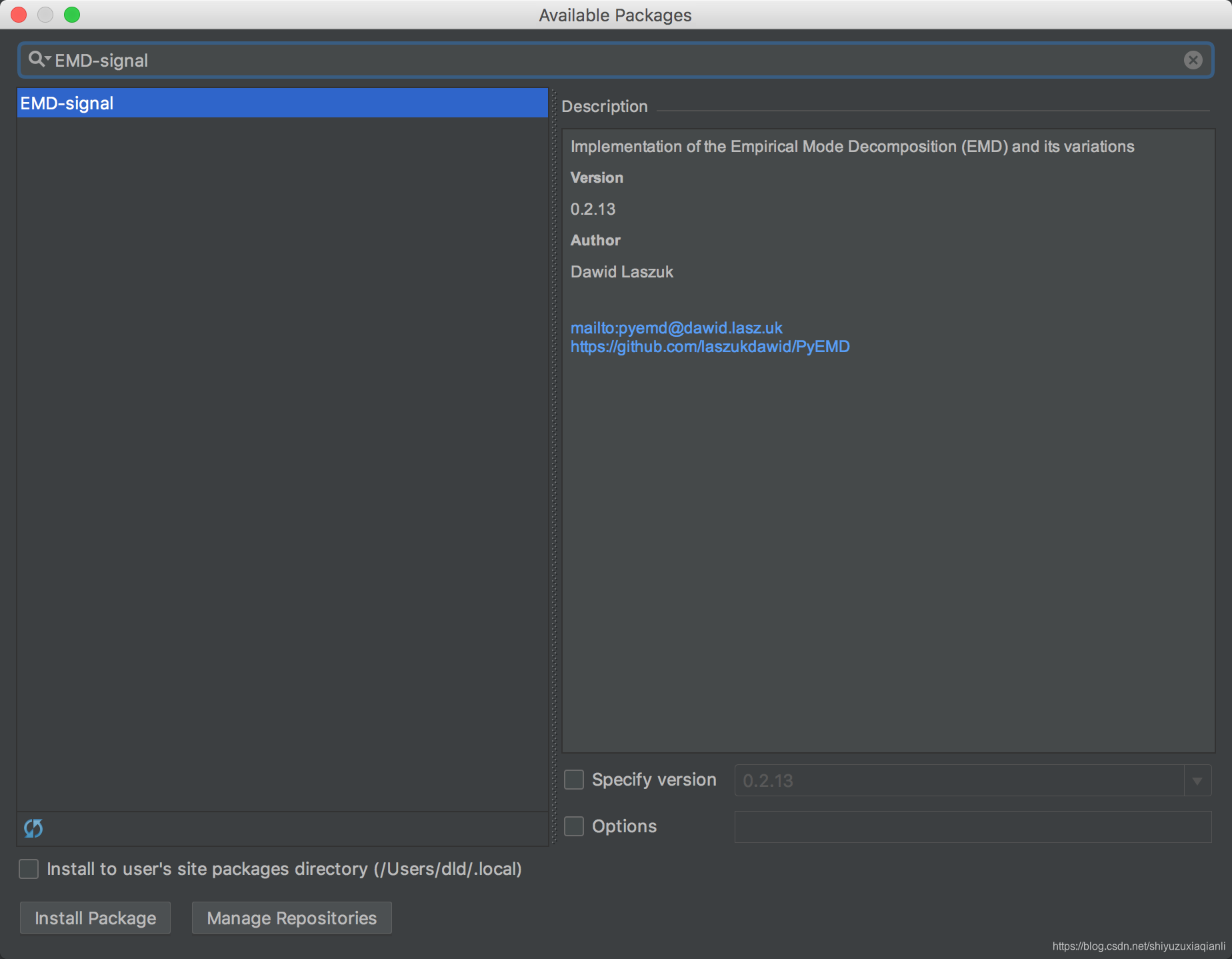Enable the Options checkbox

click(x=574, y=826)
